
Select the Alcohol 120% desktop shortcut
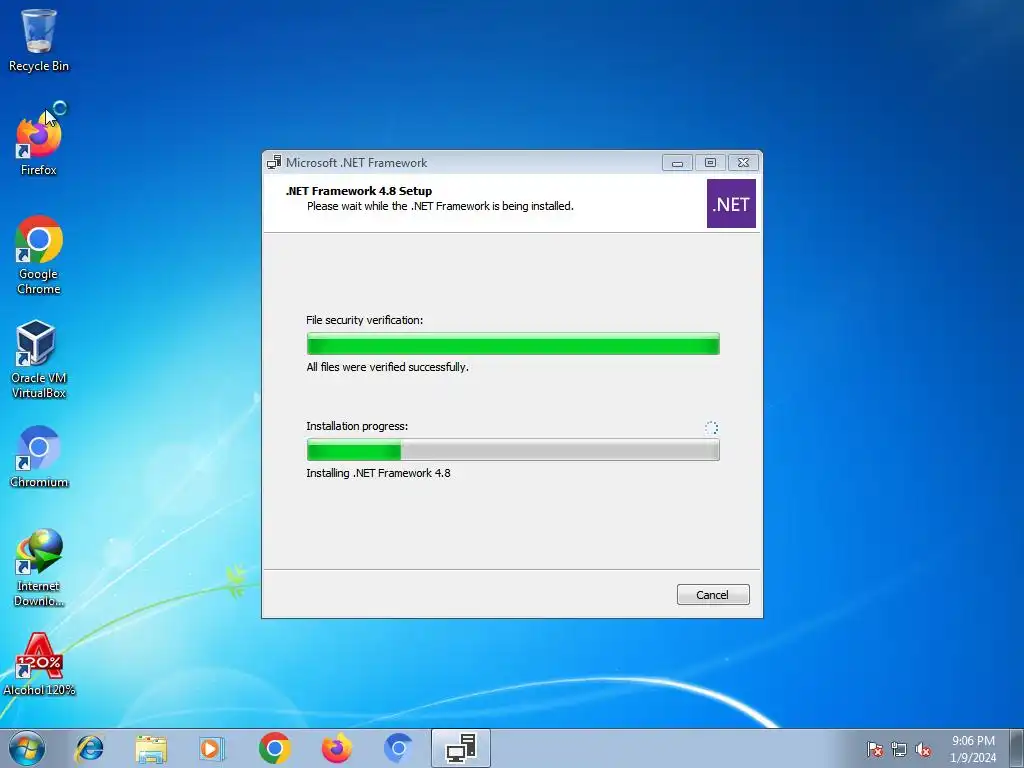39,664
